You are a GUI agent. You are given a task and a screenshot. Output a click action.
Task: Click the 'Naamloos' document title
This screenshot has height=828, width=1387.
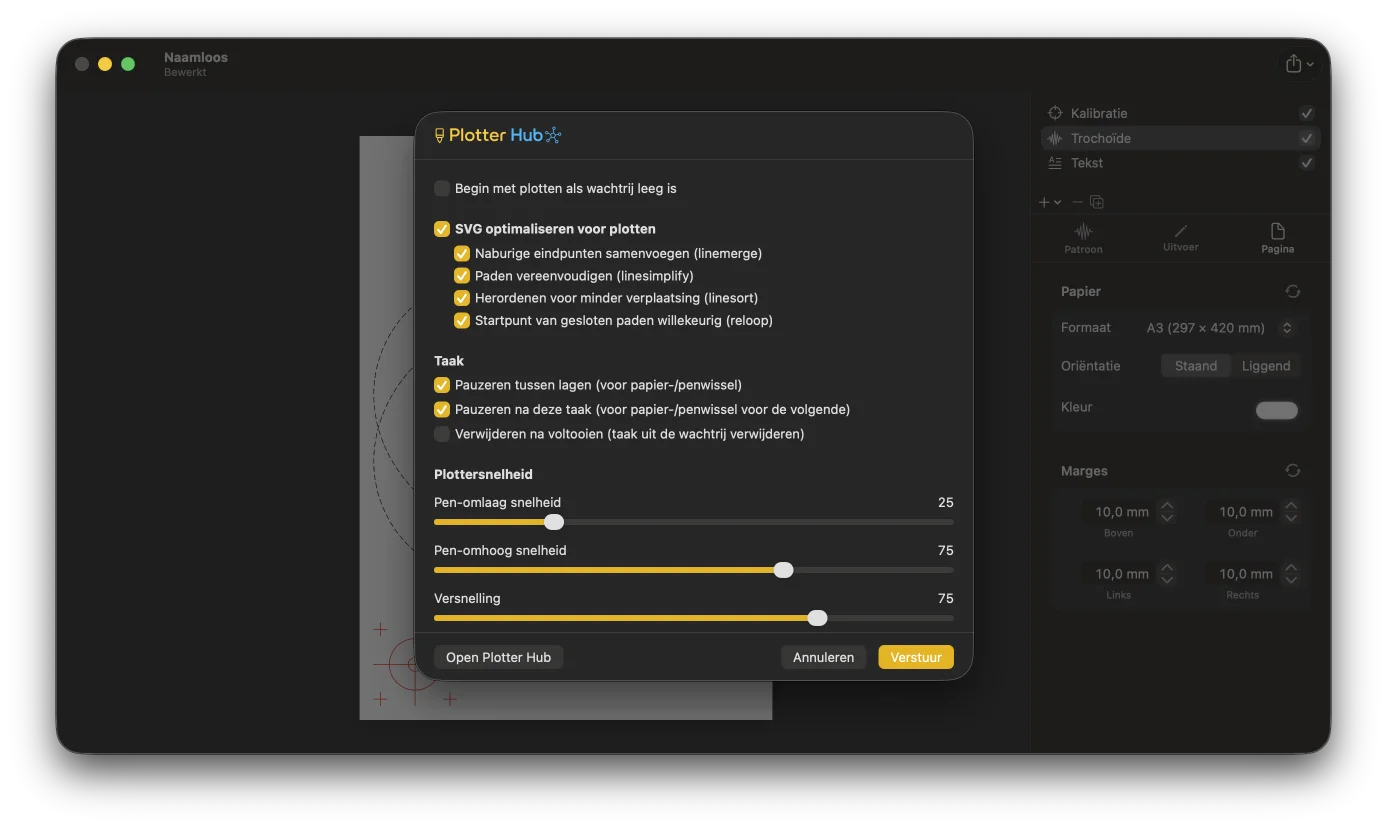(196, 57)
